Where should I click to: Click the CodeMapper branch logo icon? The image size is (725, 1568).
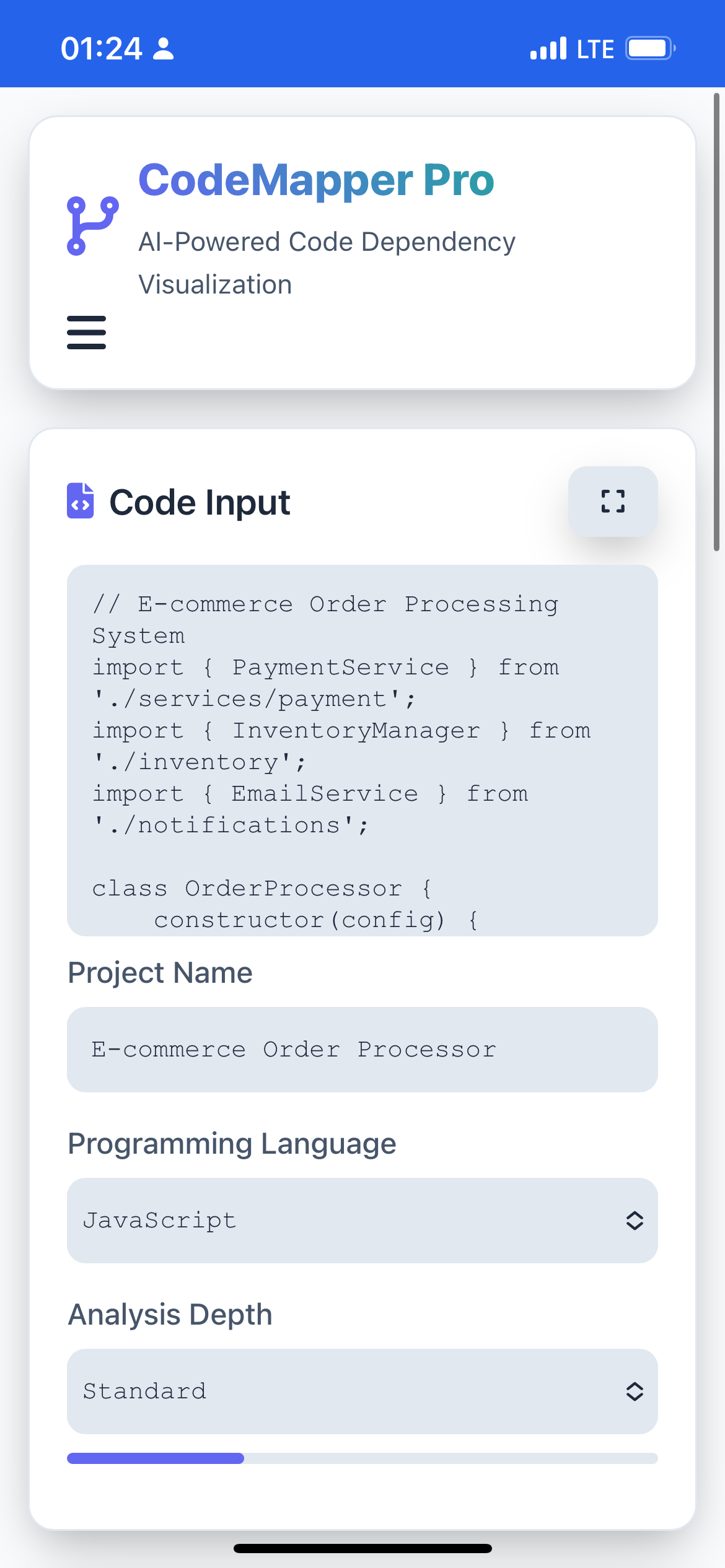point(92,225)
